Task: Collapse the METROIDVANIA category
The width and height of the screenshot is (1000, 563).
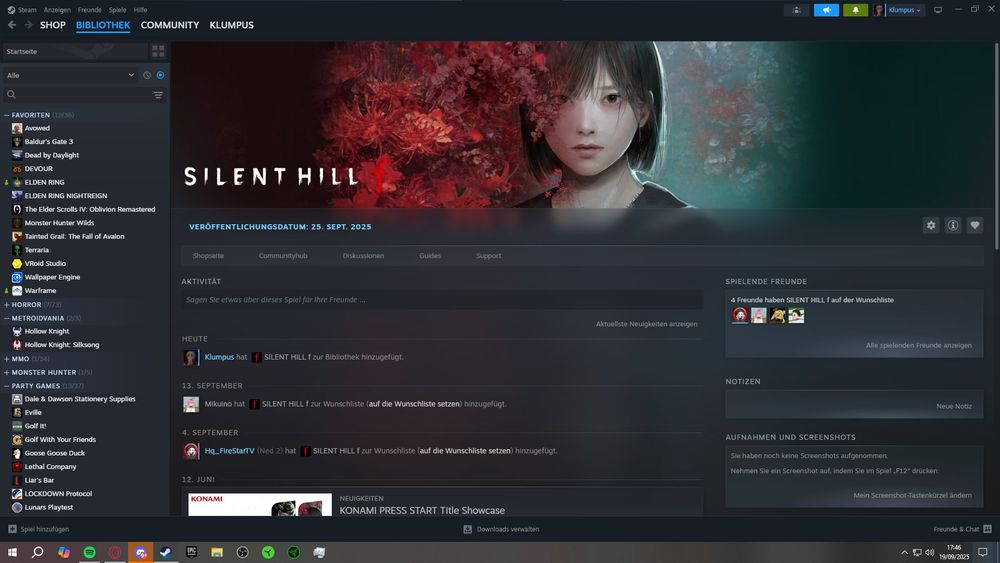Action: click(6, 318)
